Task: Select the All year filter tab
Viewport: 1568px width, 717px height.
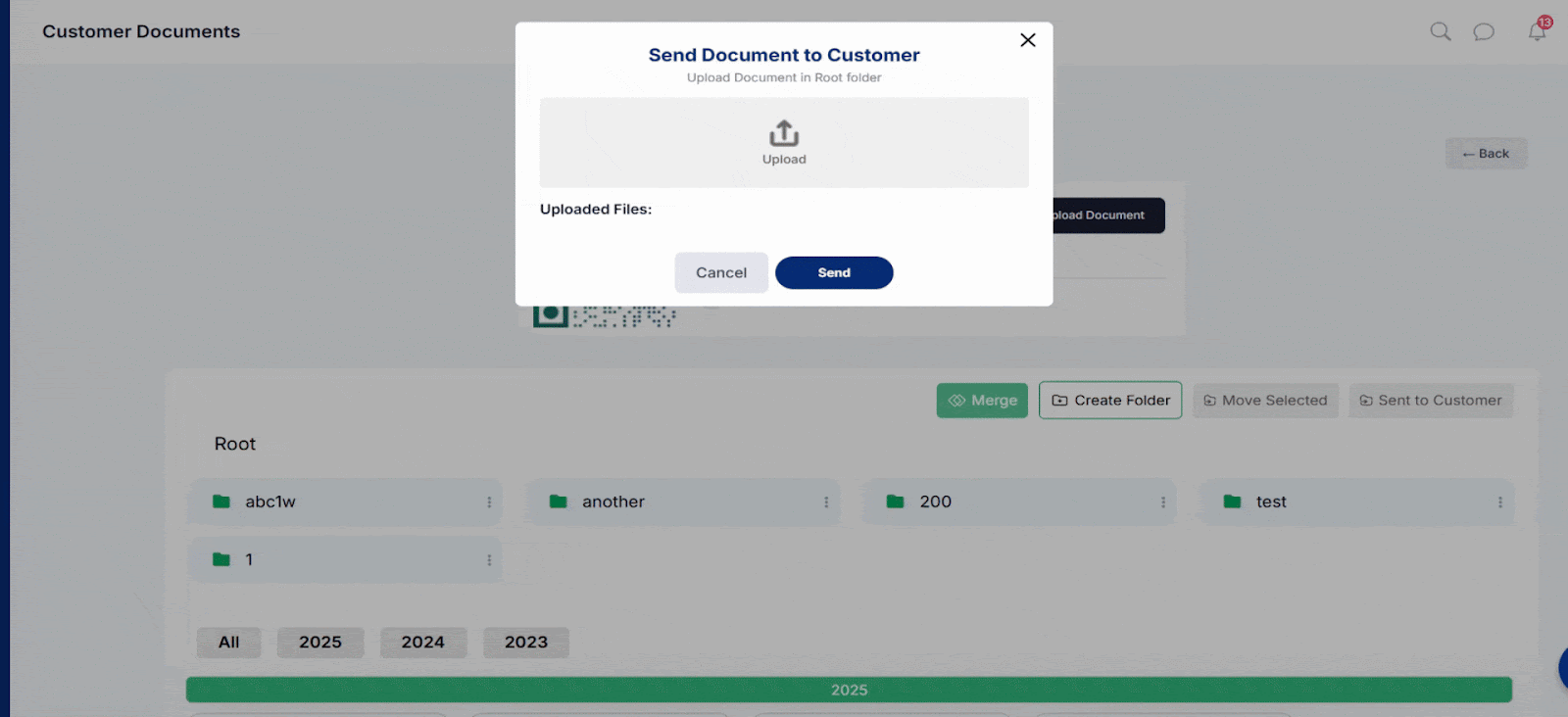Action: click(x=228, y=643)
